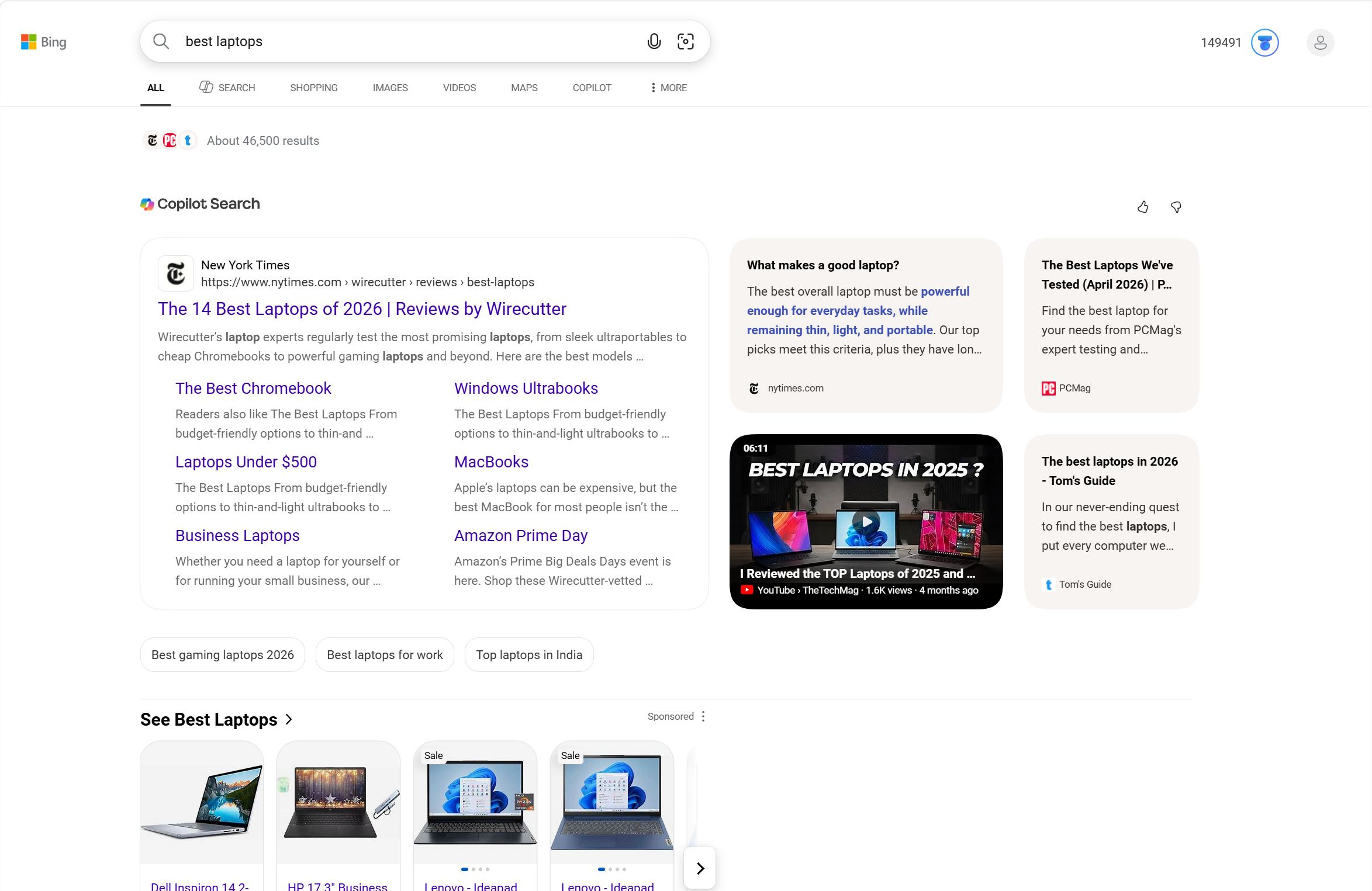Open the Rewards medal icon
This screenshot has width=1372, height=891.
1264,43
